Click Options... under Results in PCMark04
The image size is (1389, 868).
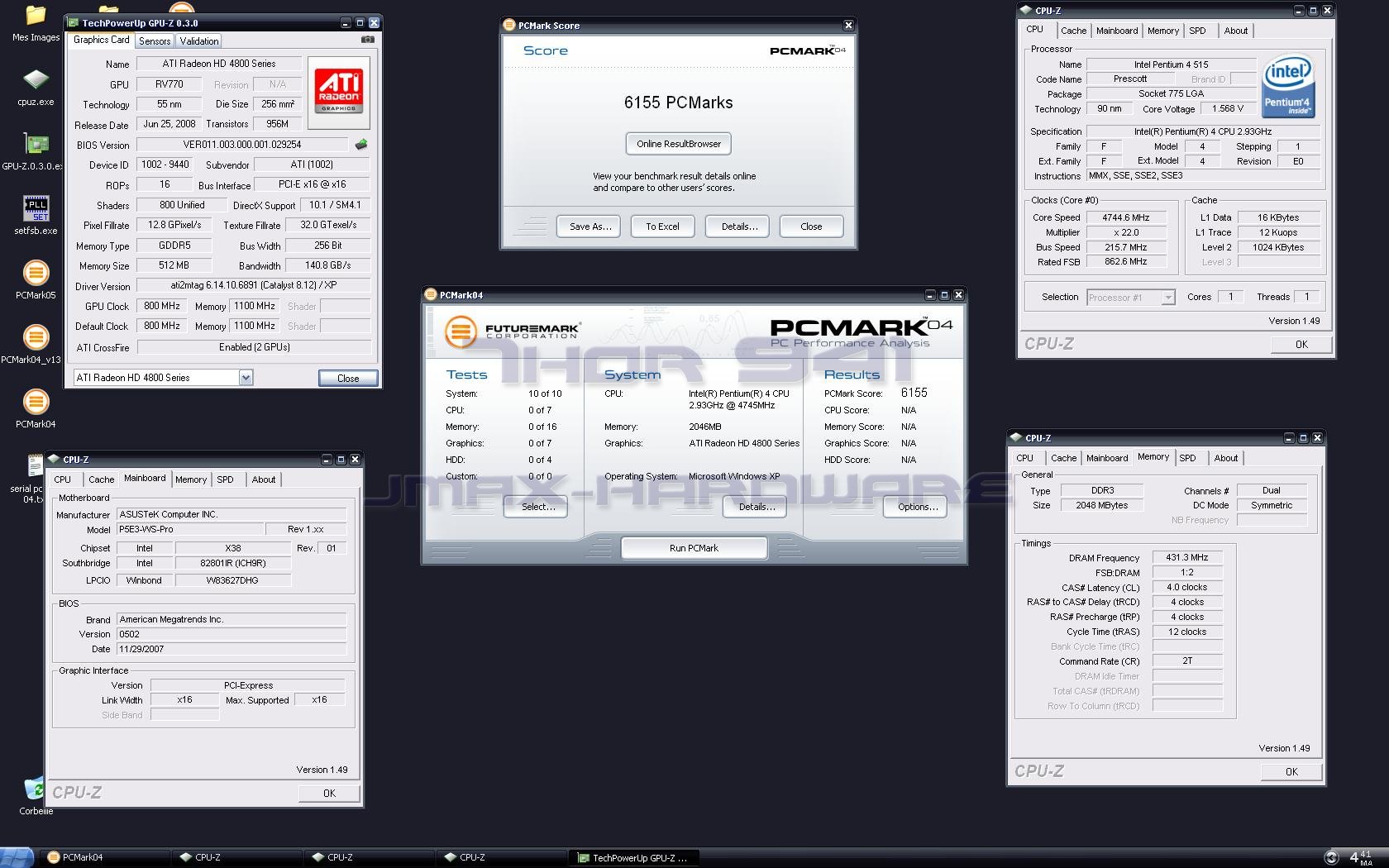tap(917, 507)
